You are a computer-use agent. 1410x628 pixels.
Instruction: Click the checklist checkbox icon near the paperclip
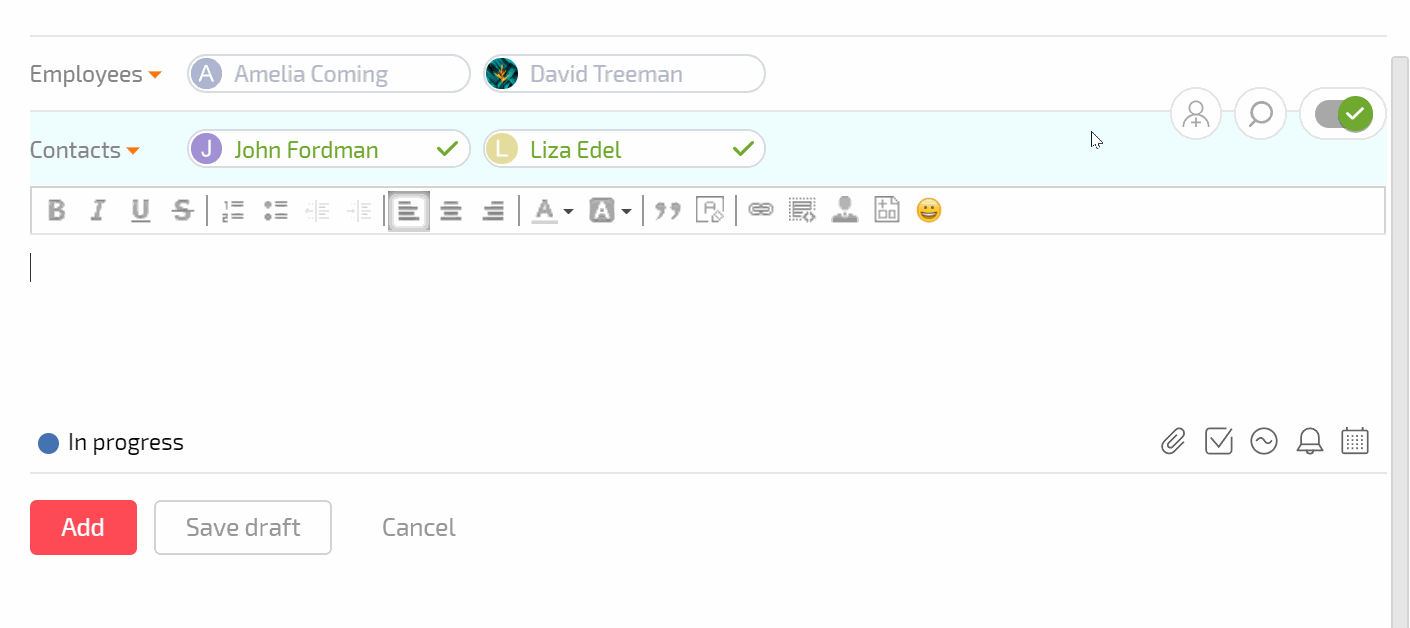pos(1219,441)
